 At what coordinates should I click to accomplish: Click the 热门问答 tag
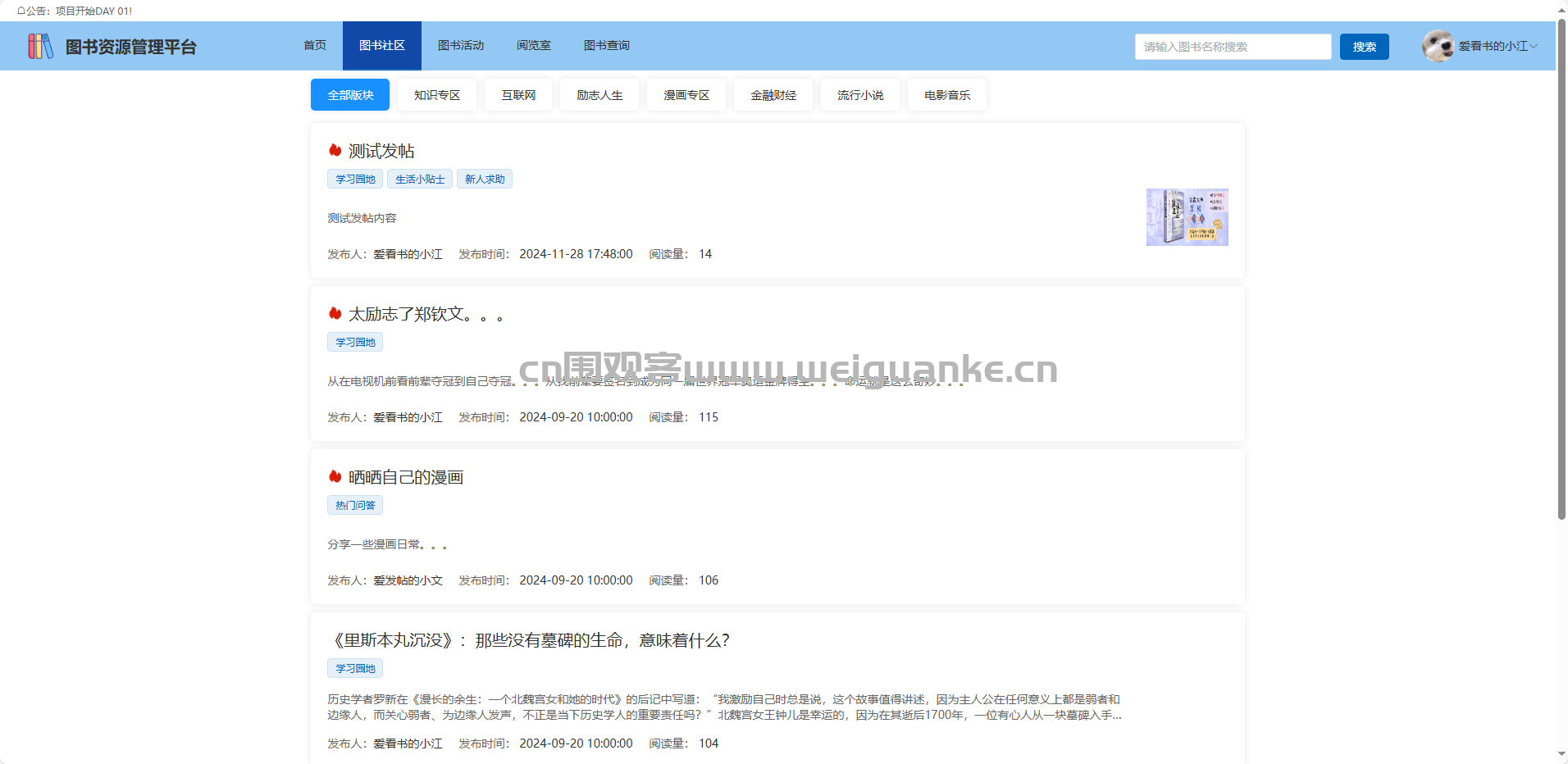tap(355, 505)
